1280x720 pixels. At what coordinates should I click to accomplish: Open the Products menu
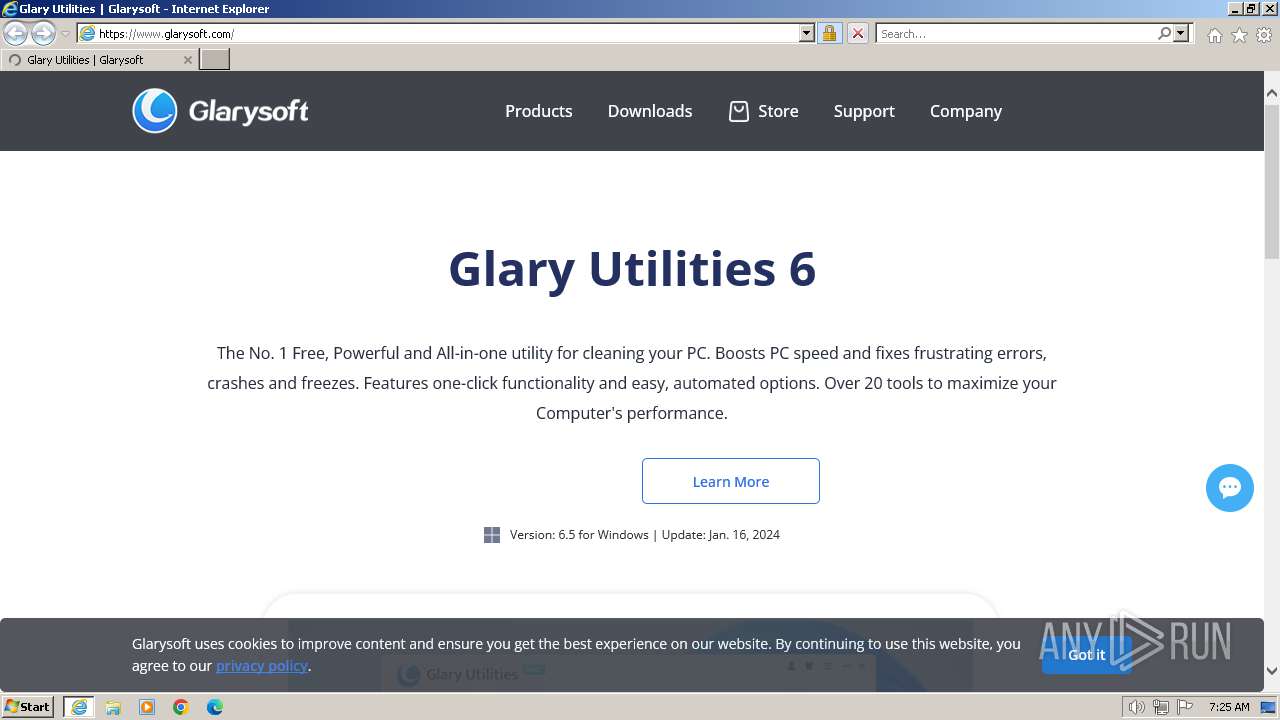[539, 111]
